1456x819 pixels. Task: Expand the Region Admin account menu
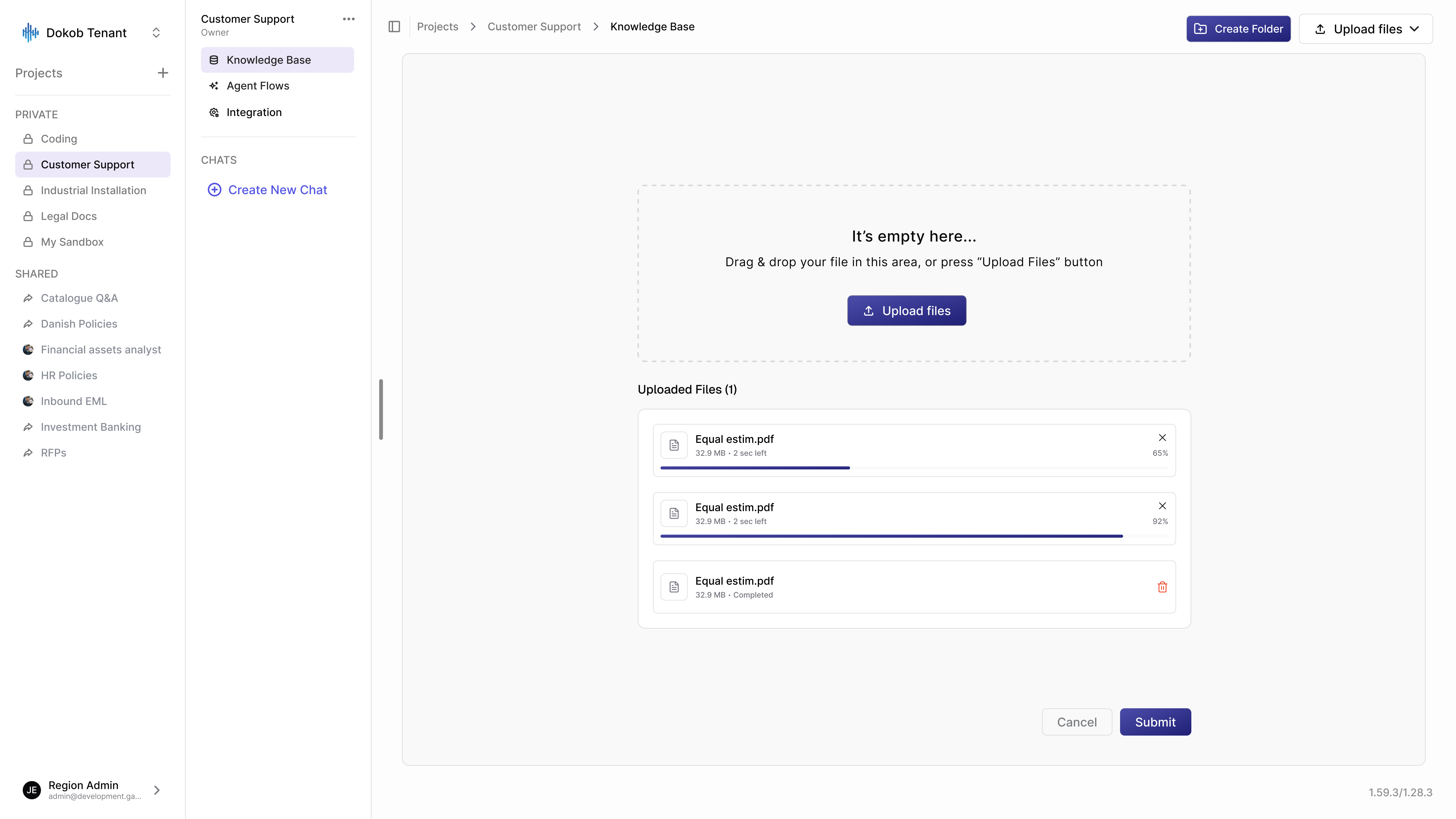[x=156, y=790]
